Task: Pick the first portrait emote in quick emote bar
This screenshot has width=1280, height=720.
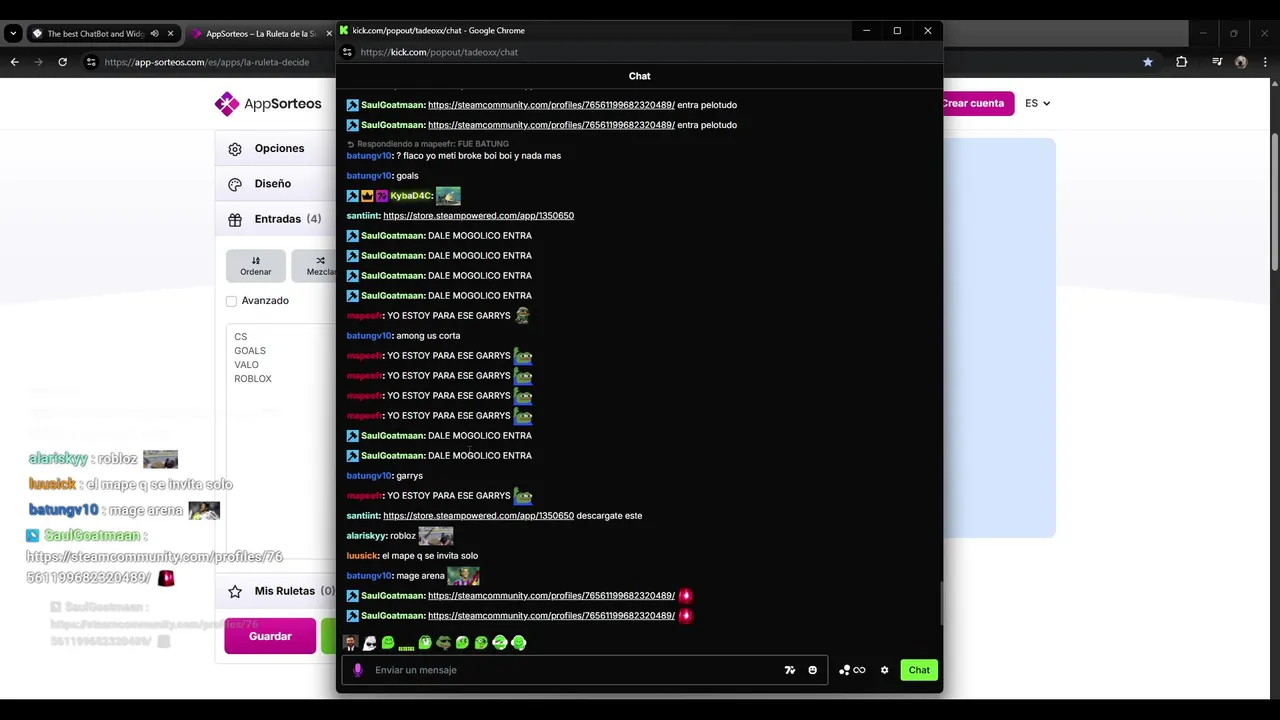Action: [350, 643]
